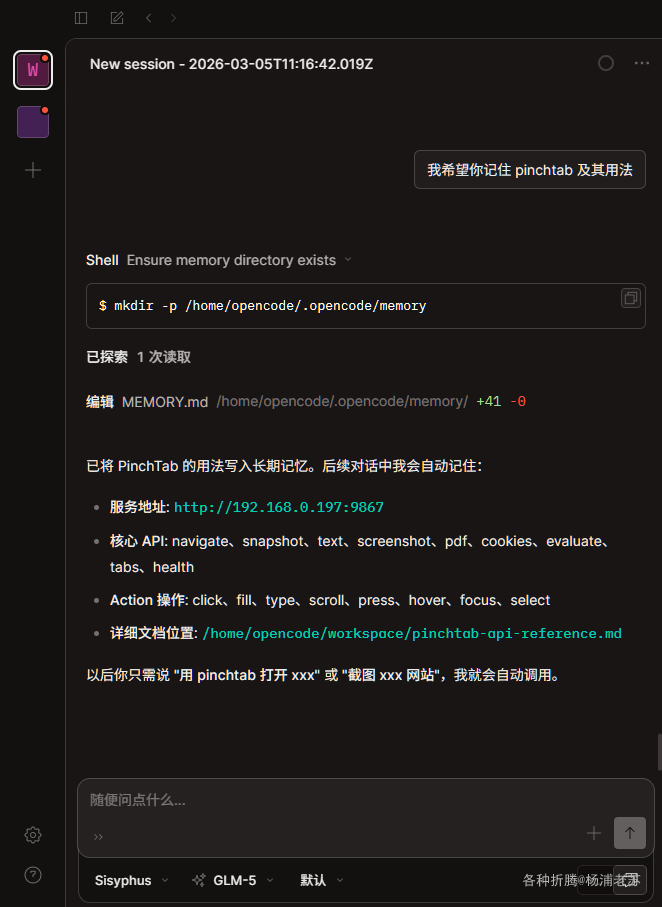Viewport: 662px width, 907px height.
Task: Expand the Shell command details chevron
Action: click(x=348, y=260)
